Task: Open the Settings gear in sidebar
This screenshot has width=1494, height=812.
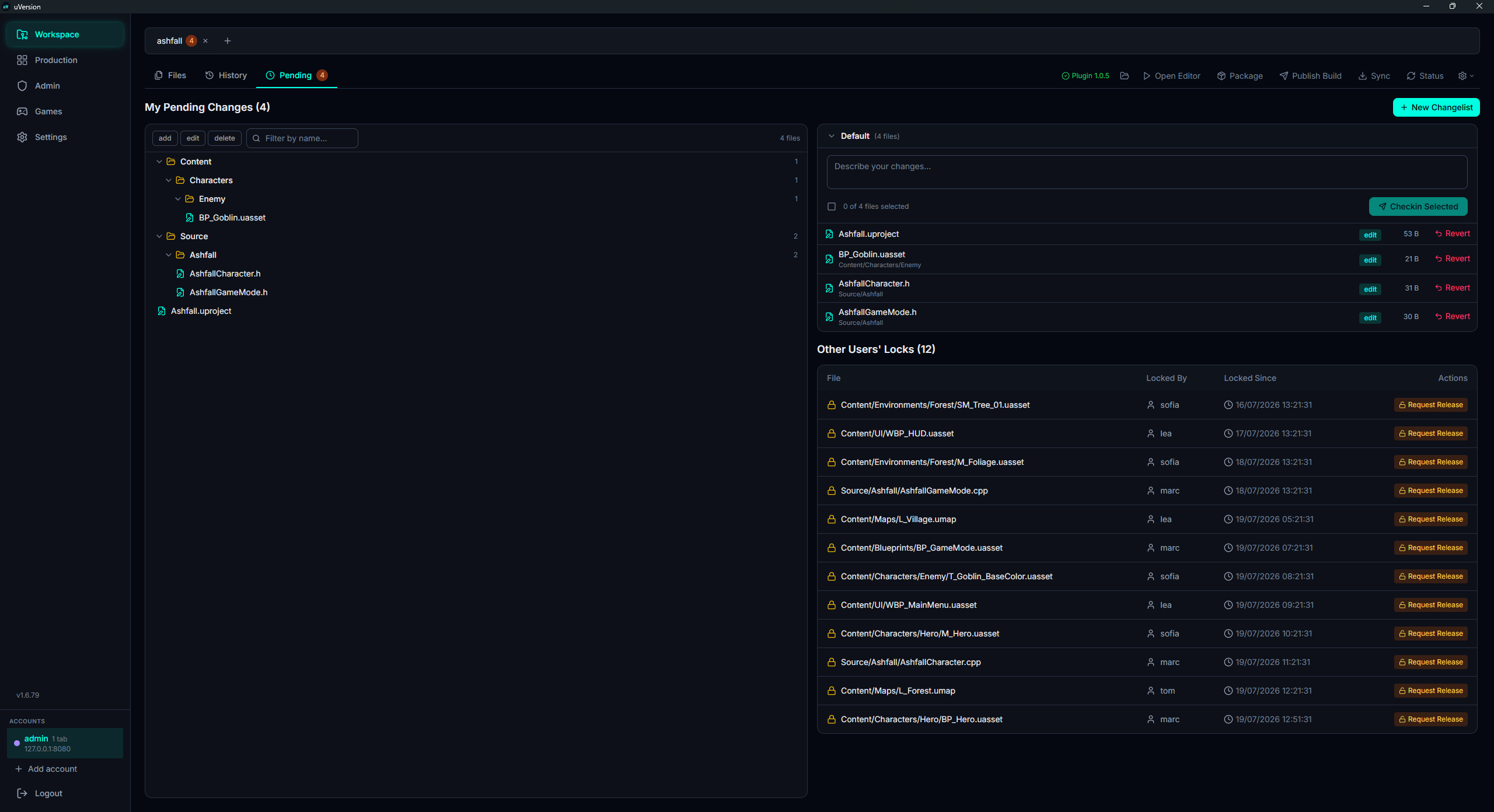Action: click(x=65, y=137)
